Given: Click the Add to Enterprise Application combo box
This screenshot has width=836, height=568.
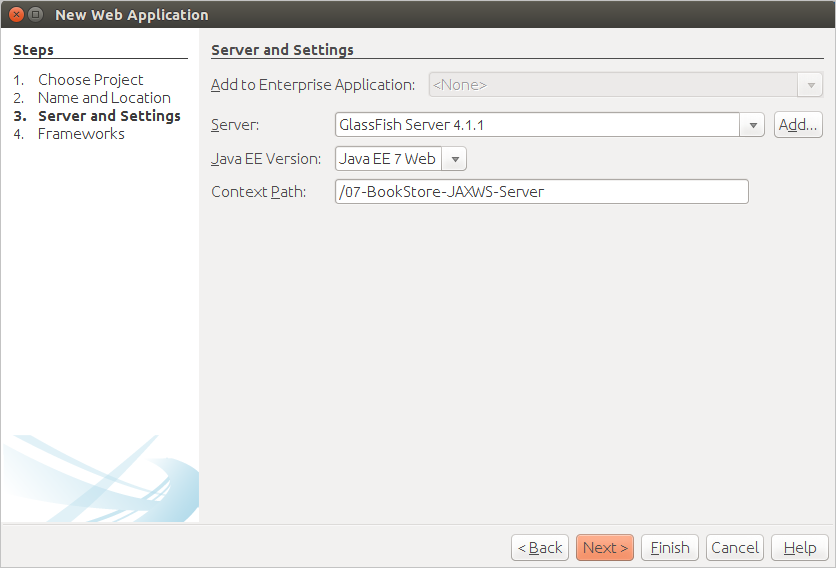Looking at the screenshot, I should click(x=625, y=85).
